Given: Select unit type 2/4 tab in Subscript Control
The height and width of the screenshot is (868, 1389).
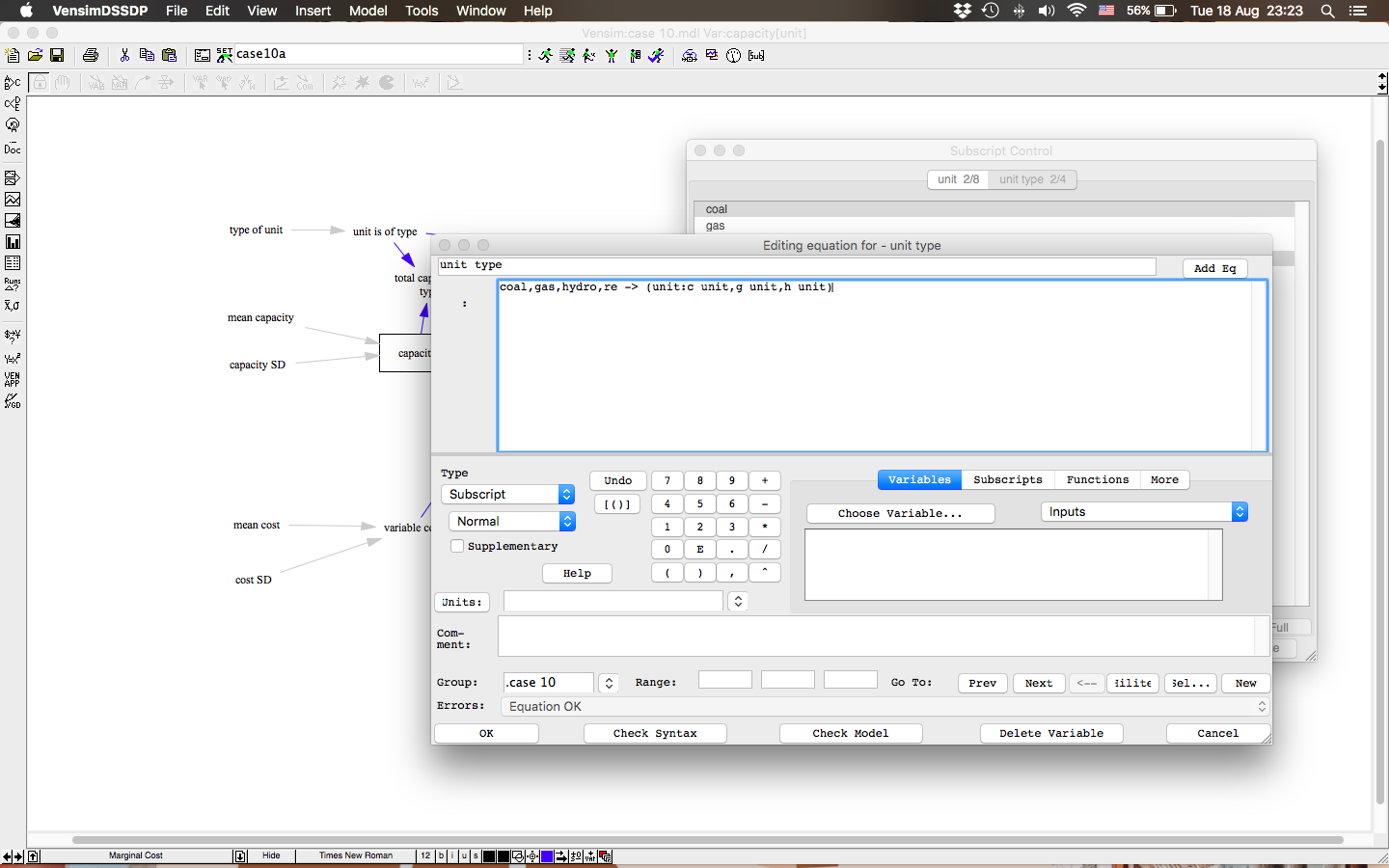Looking at the screenshot, I should (1032, 179).
